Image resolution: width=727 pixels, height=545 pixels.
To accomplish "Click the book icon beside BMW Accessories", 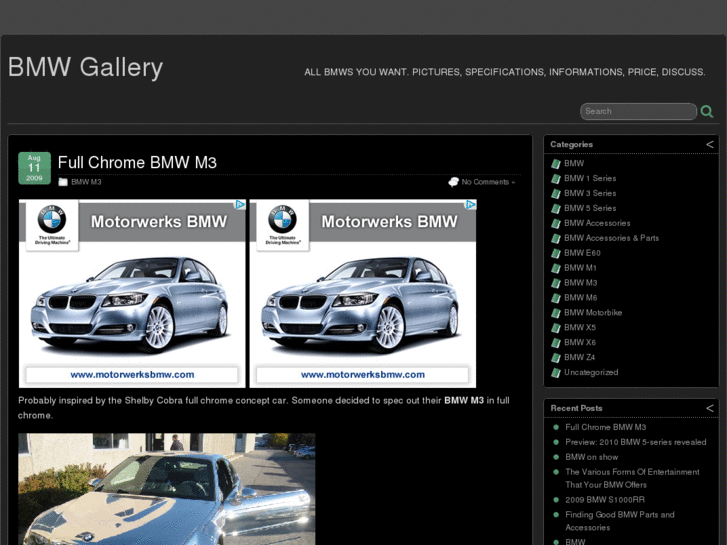I will [556, 223].
